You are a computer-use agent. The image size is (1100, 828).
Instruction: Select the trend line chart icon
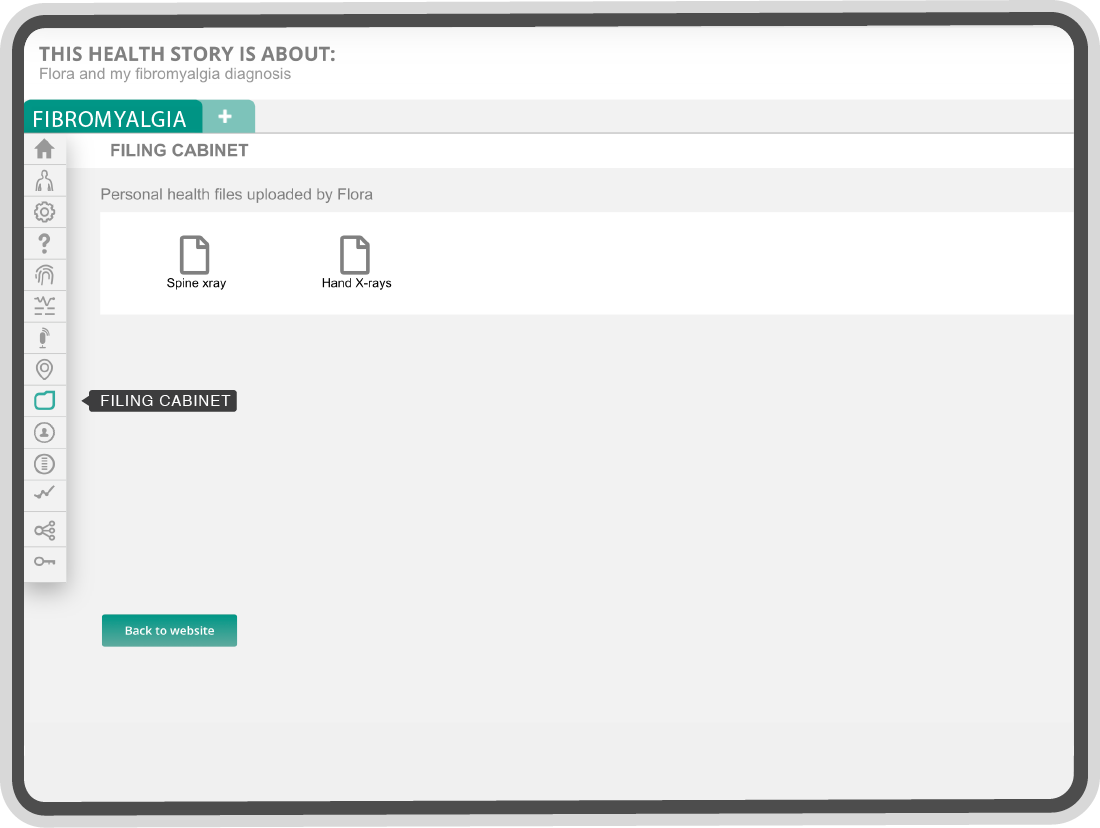[44, 493]
